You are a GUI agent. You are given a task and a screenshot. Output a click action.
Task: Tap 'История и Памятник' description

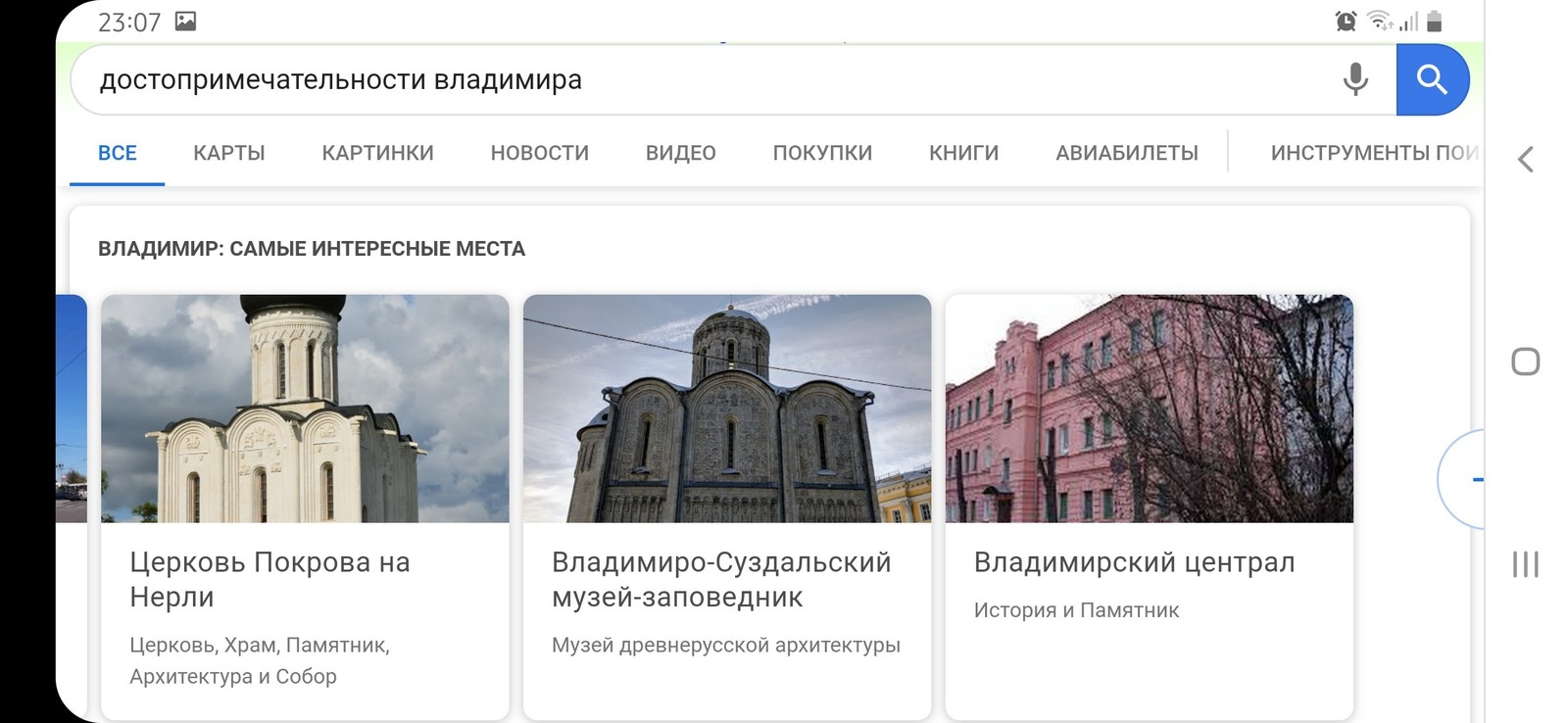click(x=1076, y=610)
